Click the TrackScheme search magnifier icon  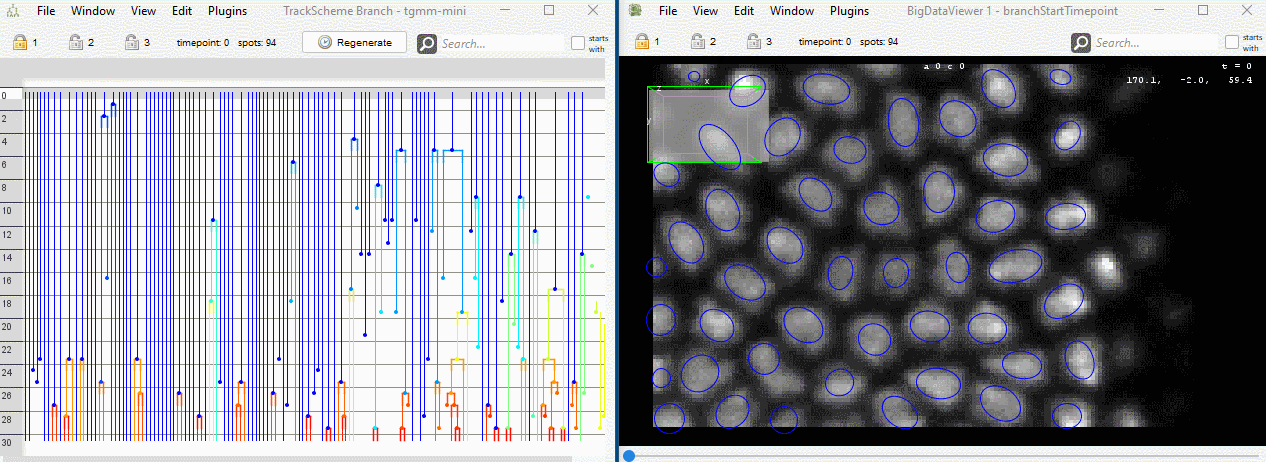(427, 43)
